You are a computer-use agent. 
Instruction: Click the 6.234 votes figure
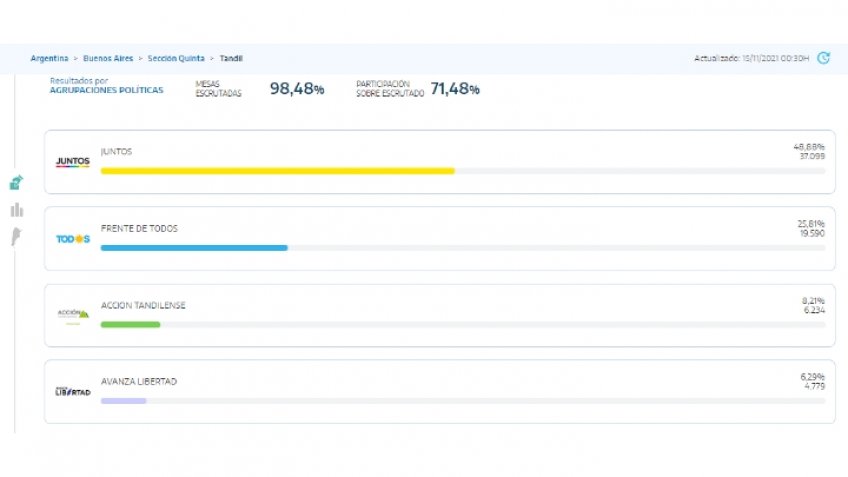click(814, 310)
